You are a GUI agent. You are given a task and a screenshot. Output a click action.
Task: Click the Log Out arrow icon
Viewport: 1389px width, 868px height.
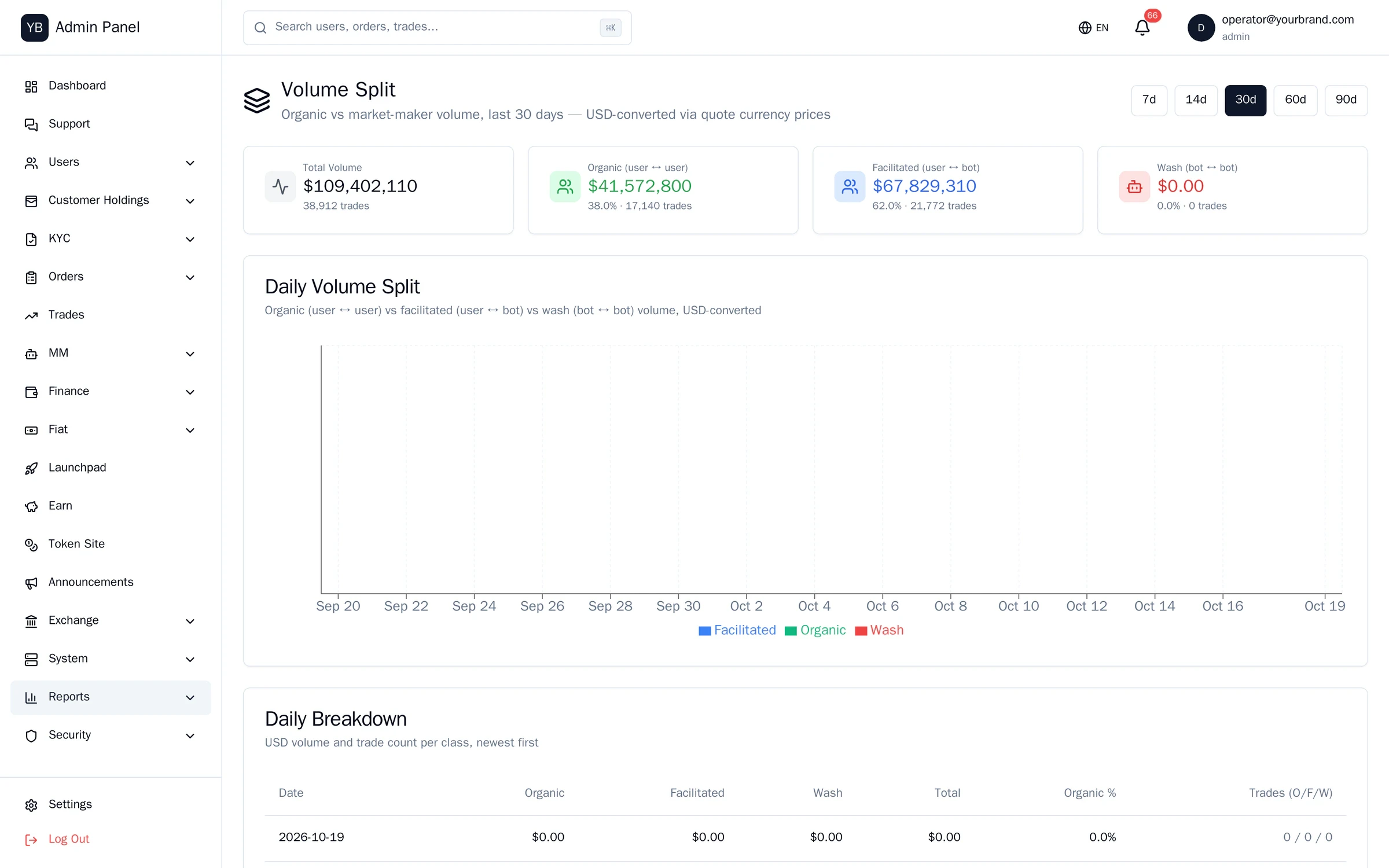point(31,840)
